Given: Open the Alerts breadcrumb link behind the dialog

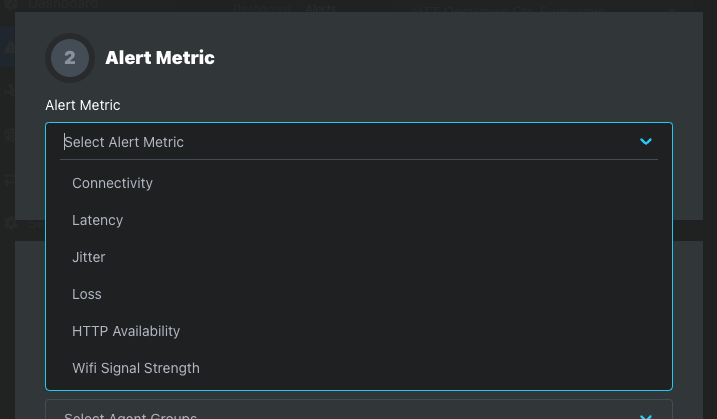Looking at the screenshot, I should [x=321, y=8].
